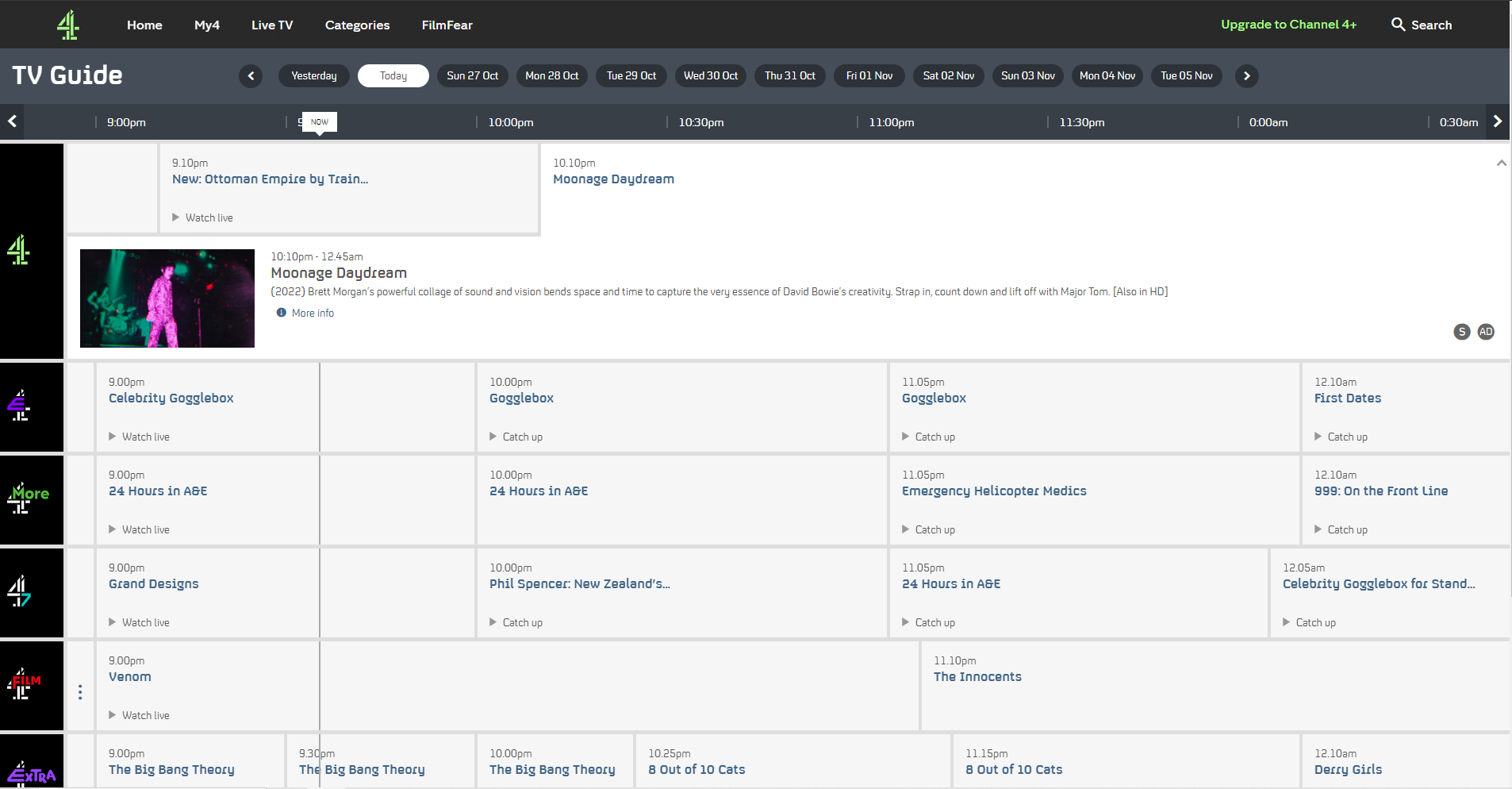Click the subtitles S badge icon
1512x789 pixels.
click(x=1461, y=332)
